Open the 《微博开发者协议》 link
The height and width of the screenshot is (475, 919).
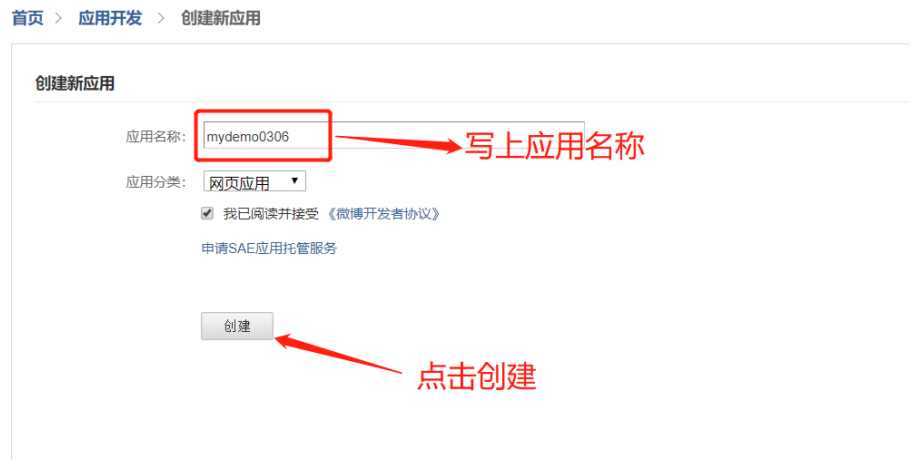[x=383, y=214]
